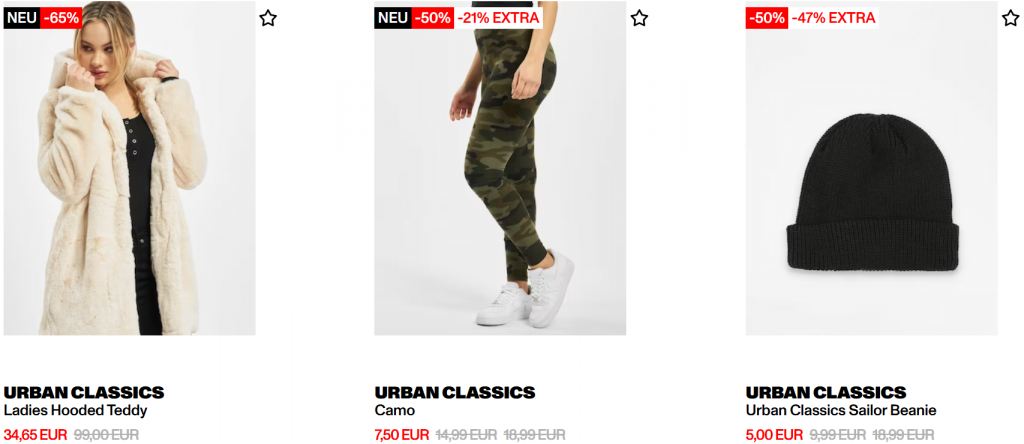The height and width of the screenshot is (444, 1024).
Task: Click Urban Classics brand above Sailor Beanie
Action: point(826,392)
